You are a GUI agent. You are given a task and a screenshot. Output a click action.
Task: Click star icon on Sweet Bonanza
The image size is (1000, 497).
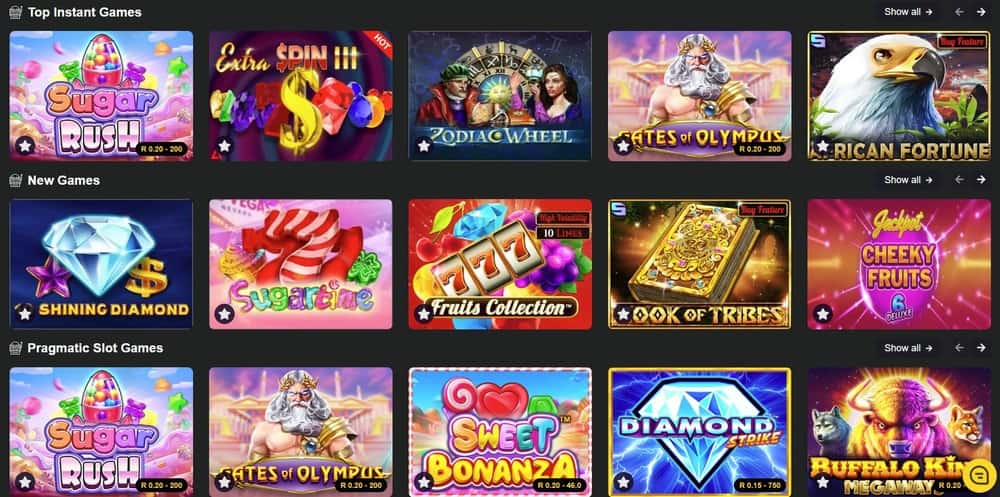[424, 482]
